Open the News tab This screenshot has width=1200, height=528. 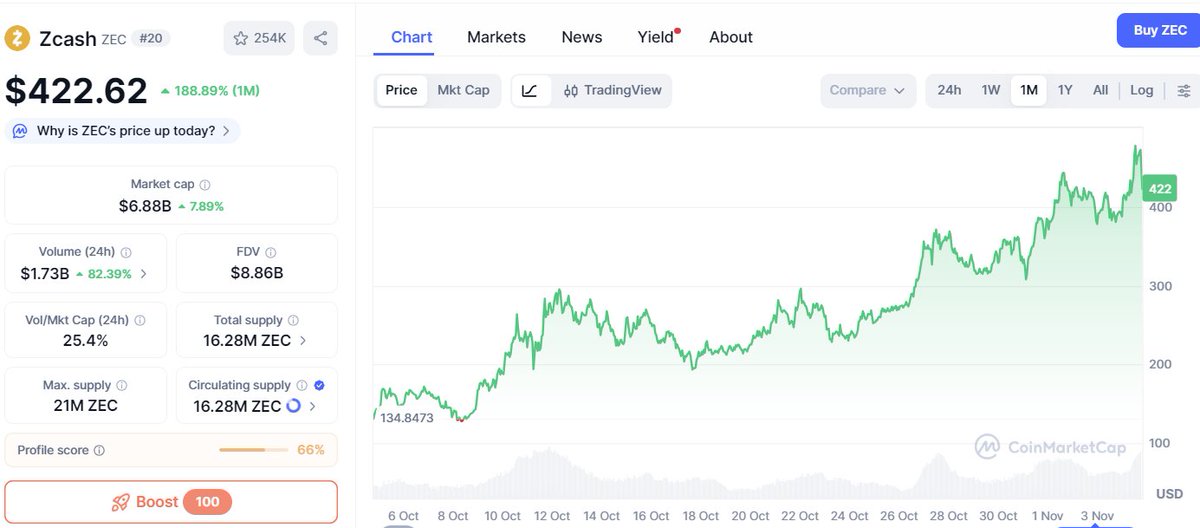tap(582, 37)
